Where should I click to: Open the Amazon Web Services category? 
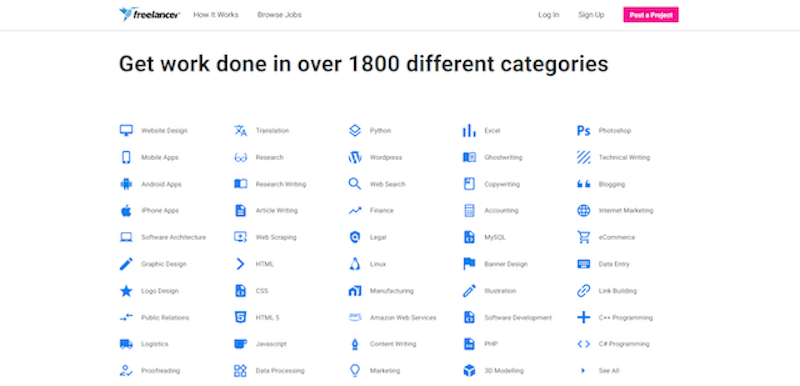click(403, 318)
